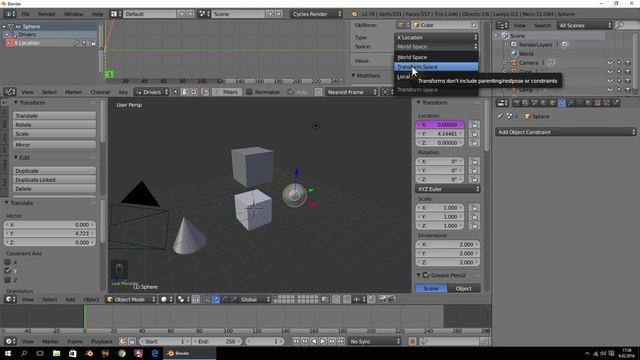Open the render tab in properties editor
The height and width of the screenshot is (360, 640).
click(x=516, y=103)
